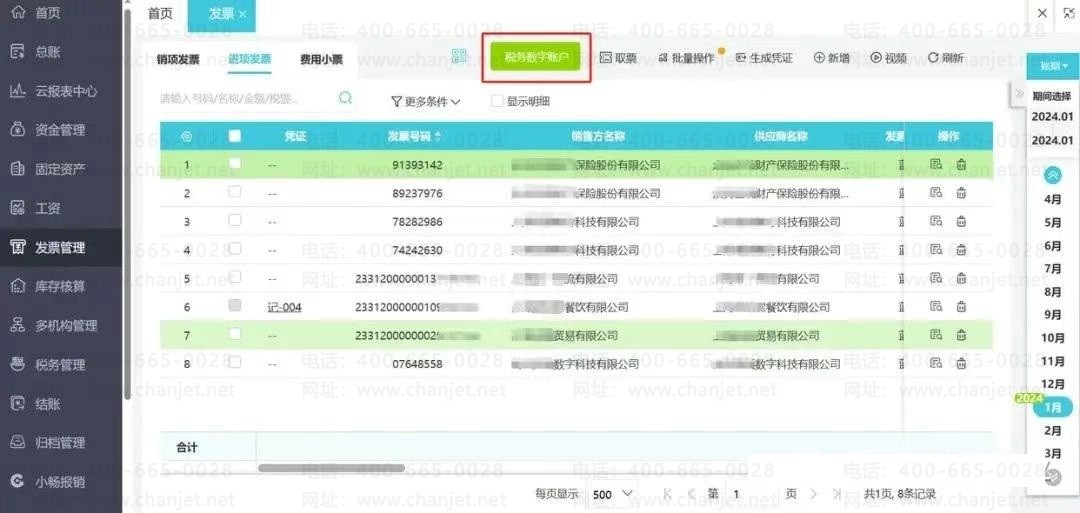The width and height of the screenshot is (1080, 513).
Task: Close the 发票 tab
Action: pyautogui.click(x=243, y=15)
